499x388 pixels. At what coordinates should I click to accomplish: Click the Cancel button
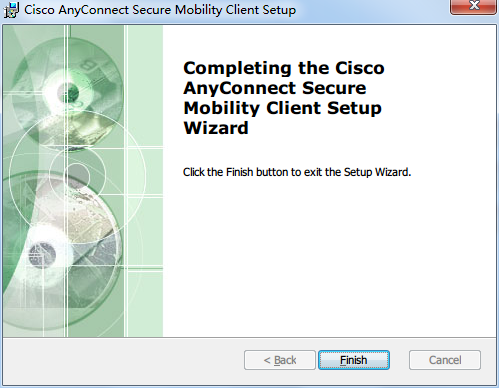tap(445, 360)
